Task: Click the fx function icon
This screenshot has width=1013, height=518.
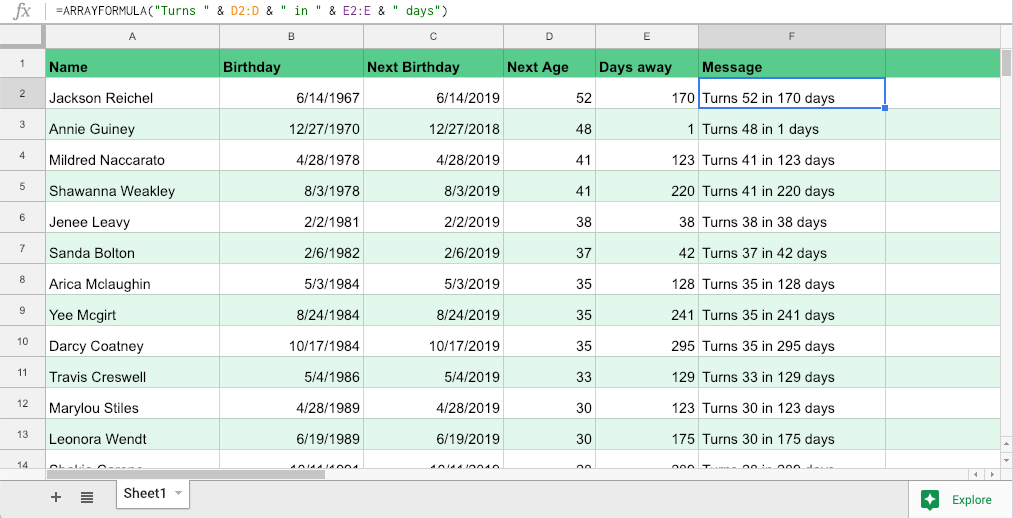Action: 21,12
